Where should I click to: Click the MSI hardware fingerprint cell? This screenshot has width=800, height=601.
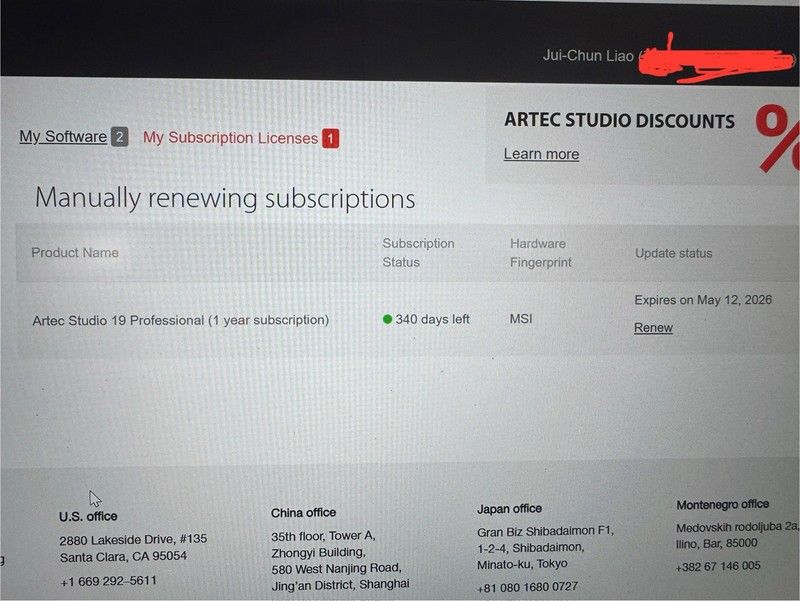pyautogui.click(x=521, y=319)
